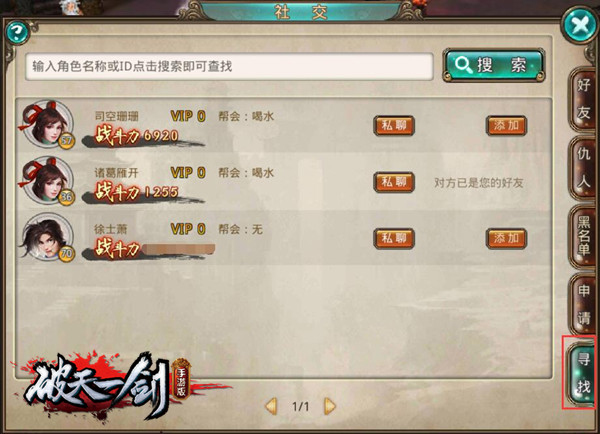Go to previous page with left arrow
600x434 pixels.
[271, 406]
